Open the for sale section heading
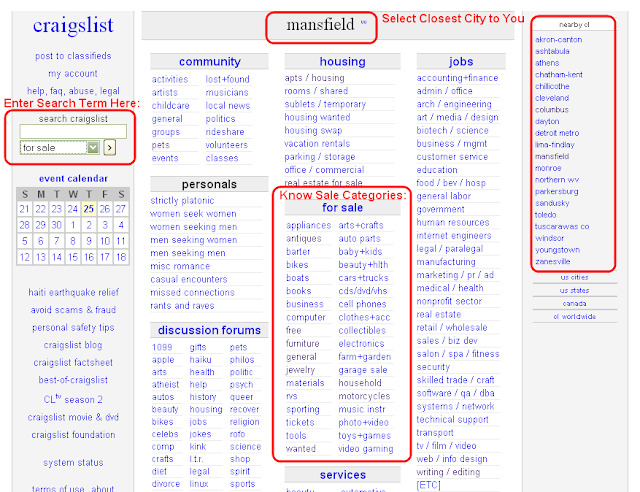Viewport: 640px width, 492px height. click(342, 208)
